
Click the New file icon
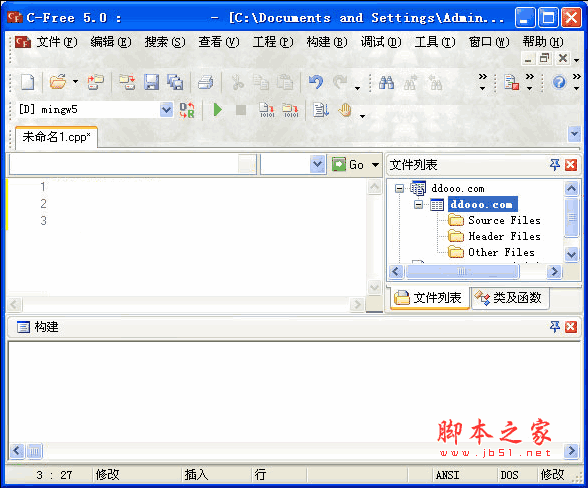tap(27, 82)
